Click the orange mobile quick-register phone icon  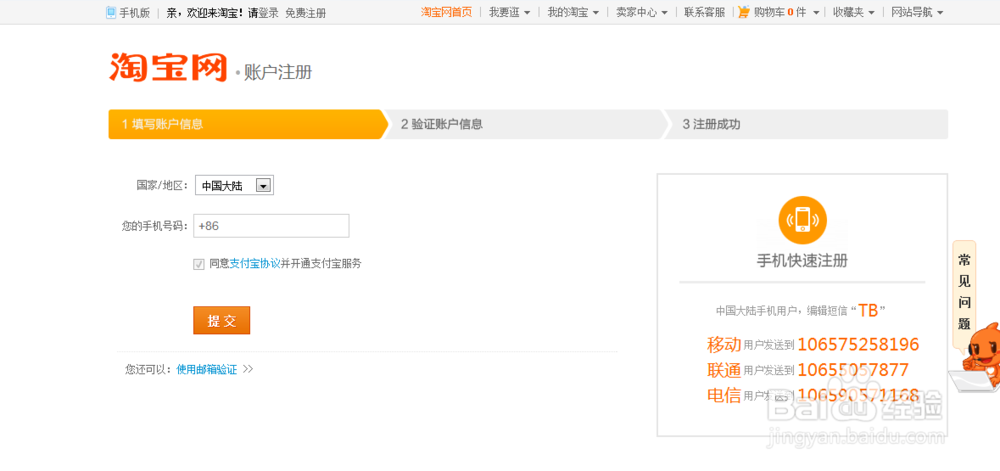pyautogui.click(x=802, y=220)
